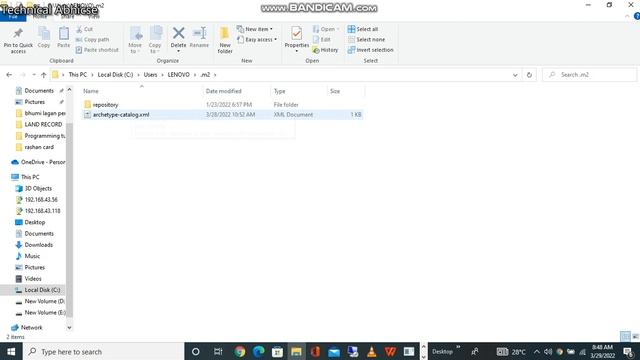640x360 pixels.
Task: Expand the address bar history dropdown
Action: click(x=515, y=75)
